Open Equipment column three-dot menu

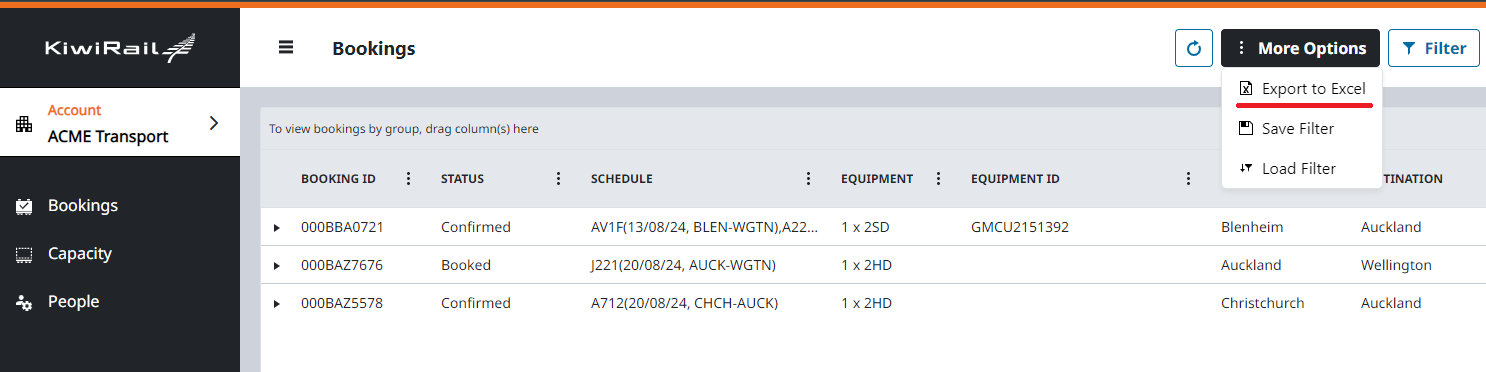point(938,179)
